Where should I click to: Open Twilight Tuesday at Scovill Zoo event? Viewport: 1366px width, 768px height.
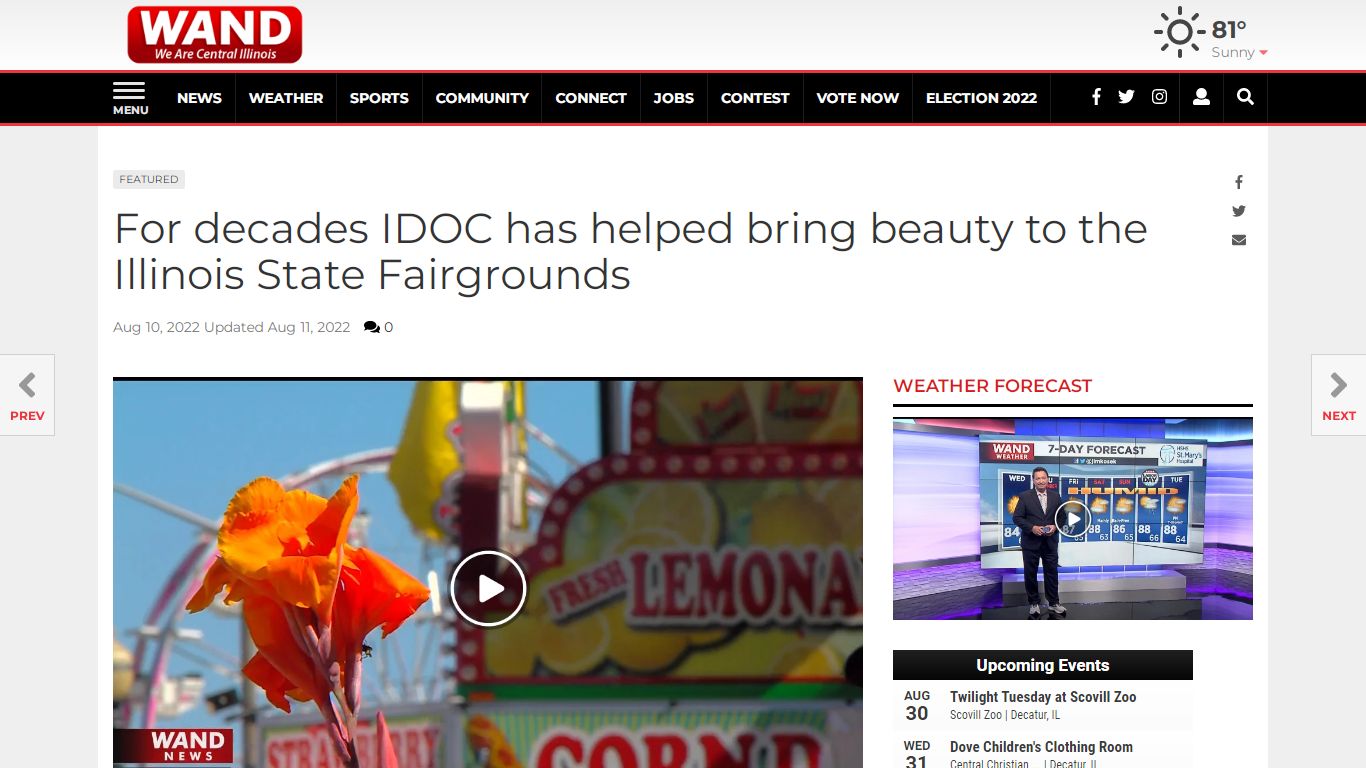pos(1043,697)
